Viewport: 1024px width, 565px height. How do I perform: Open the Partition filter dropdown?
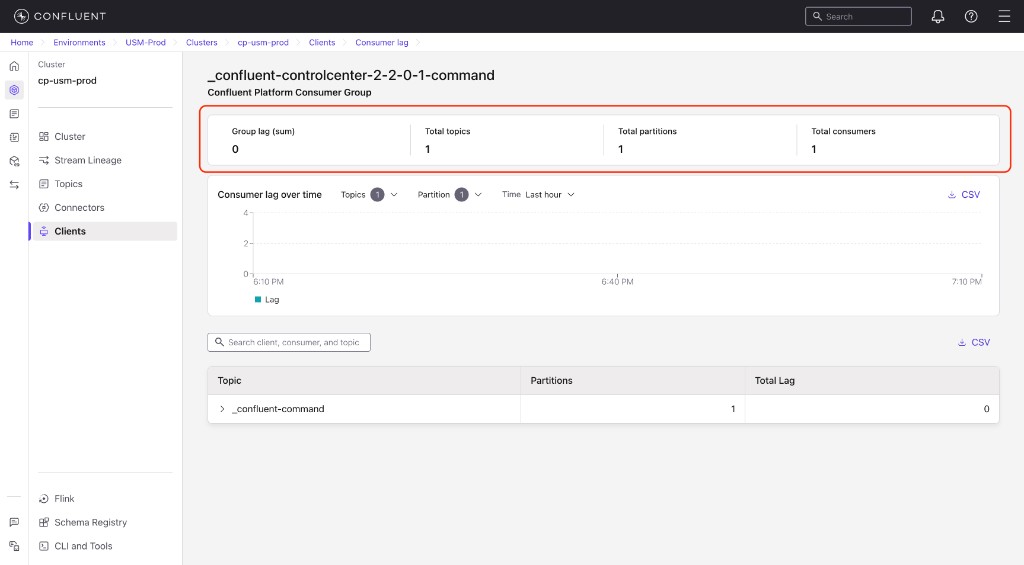click(x=450, y=194)
